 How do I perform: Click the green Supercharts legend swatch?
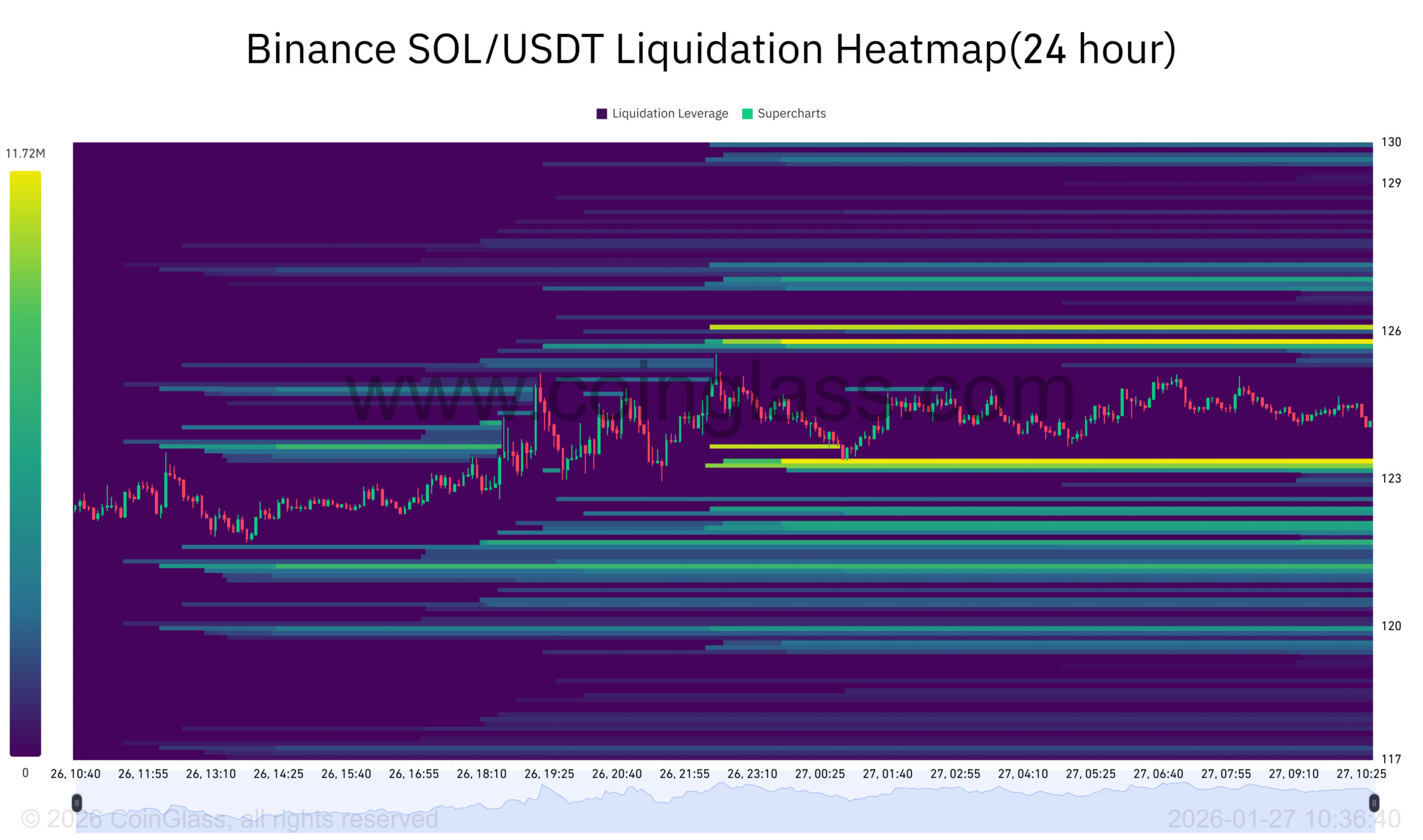click(748, 113)
